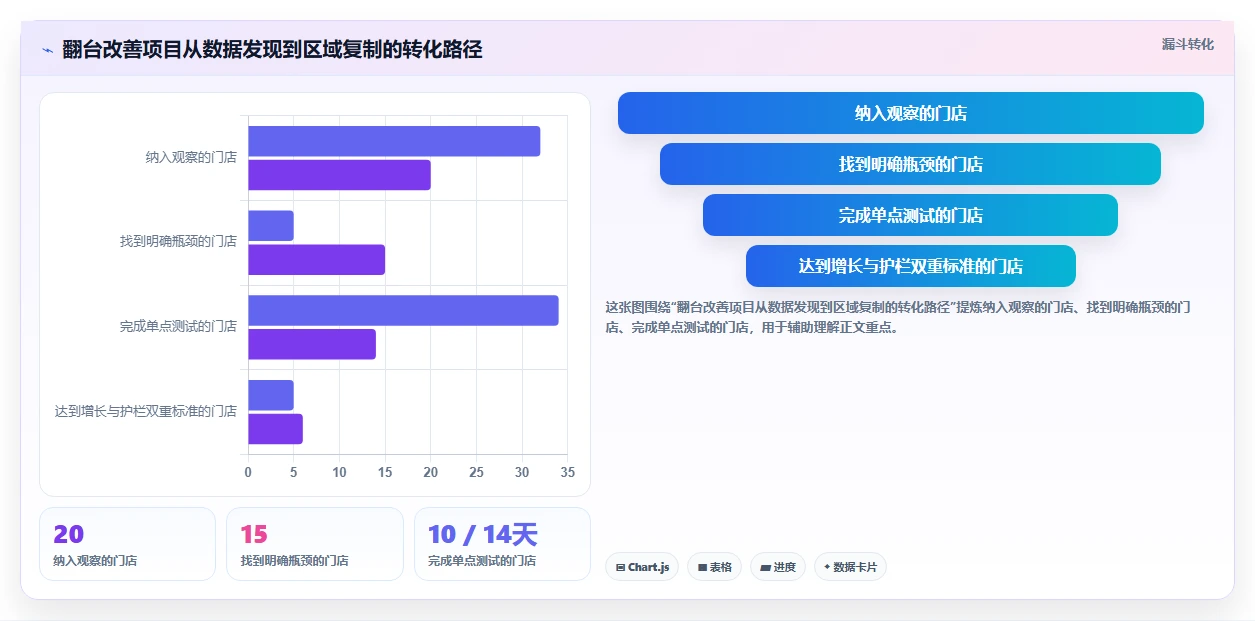The height and width of the screenshot is (621, 1255).
Task: Click the description paragraph below the funnel
Action: pos(897,317)
